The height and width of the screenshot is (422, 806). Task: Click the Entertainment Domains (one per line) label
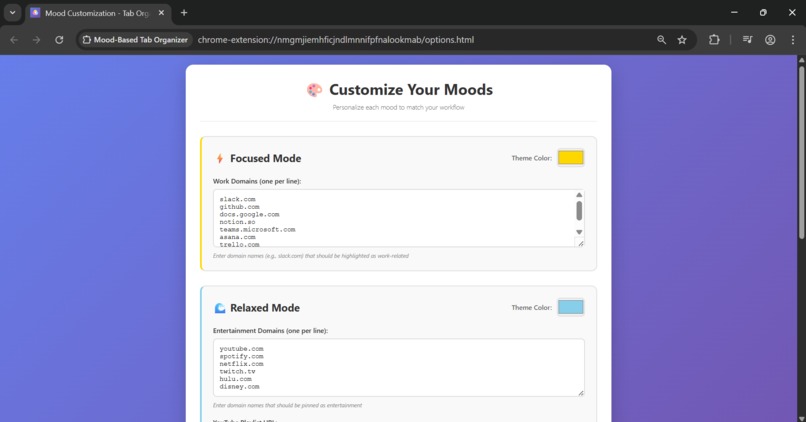pyautogui.click(x=270, y=331)
